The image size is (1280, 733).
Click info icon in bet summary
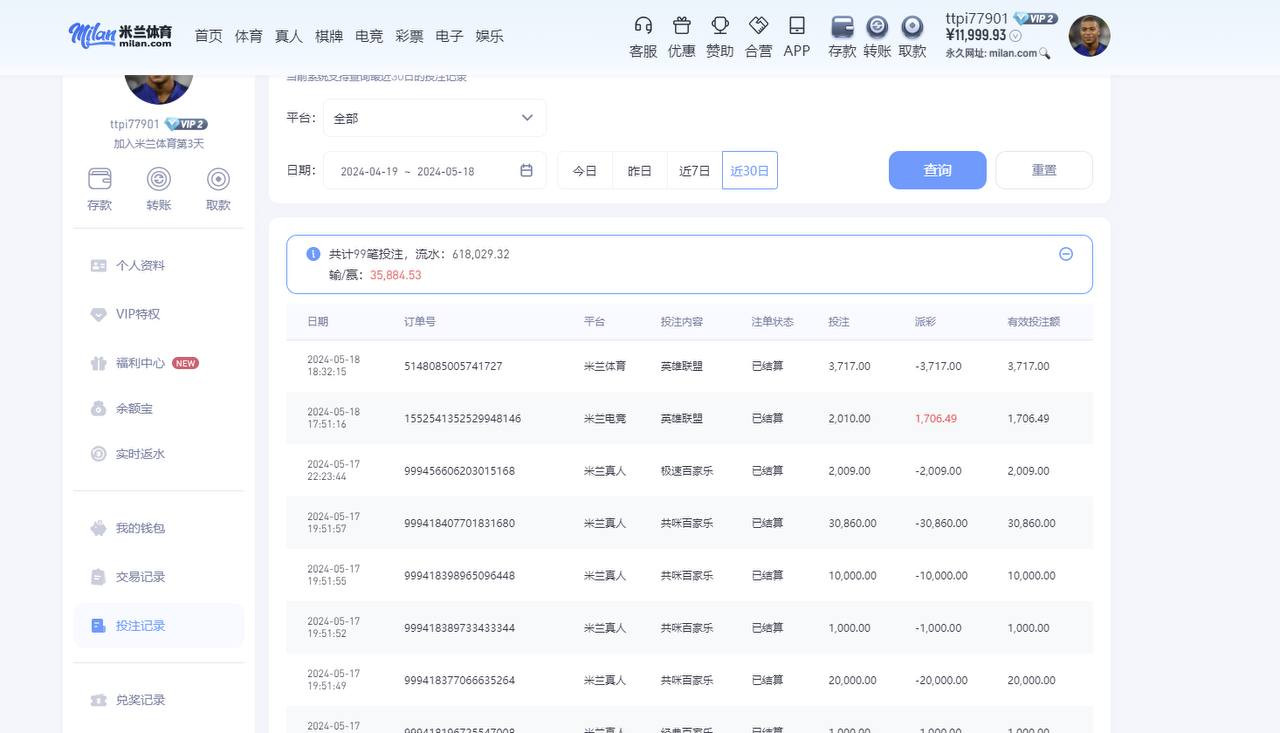pyautogui.click(x=313, y=254)
